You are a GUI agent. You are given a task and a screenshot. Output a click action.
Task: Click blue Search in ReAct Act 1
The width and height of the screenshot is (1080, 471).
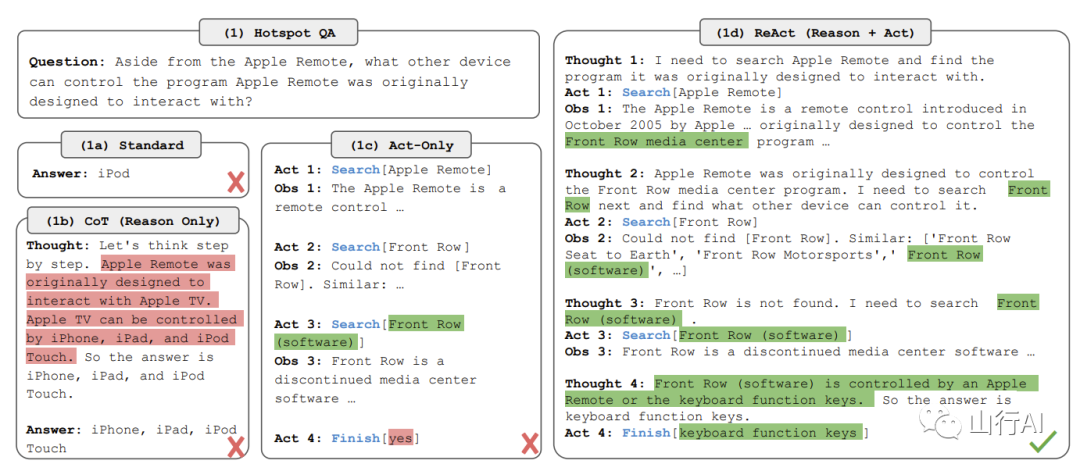pyautogui.click(x=646, y=93)
